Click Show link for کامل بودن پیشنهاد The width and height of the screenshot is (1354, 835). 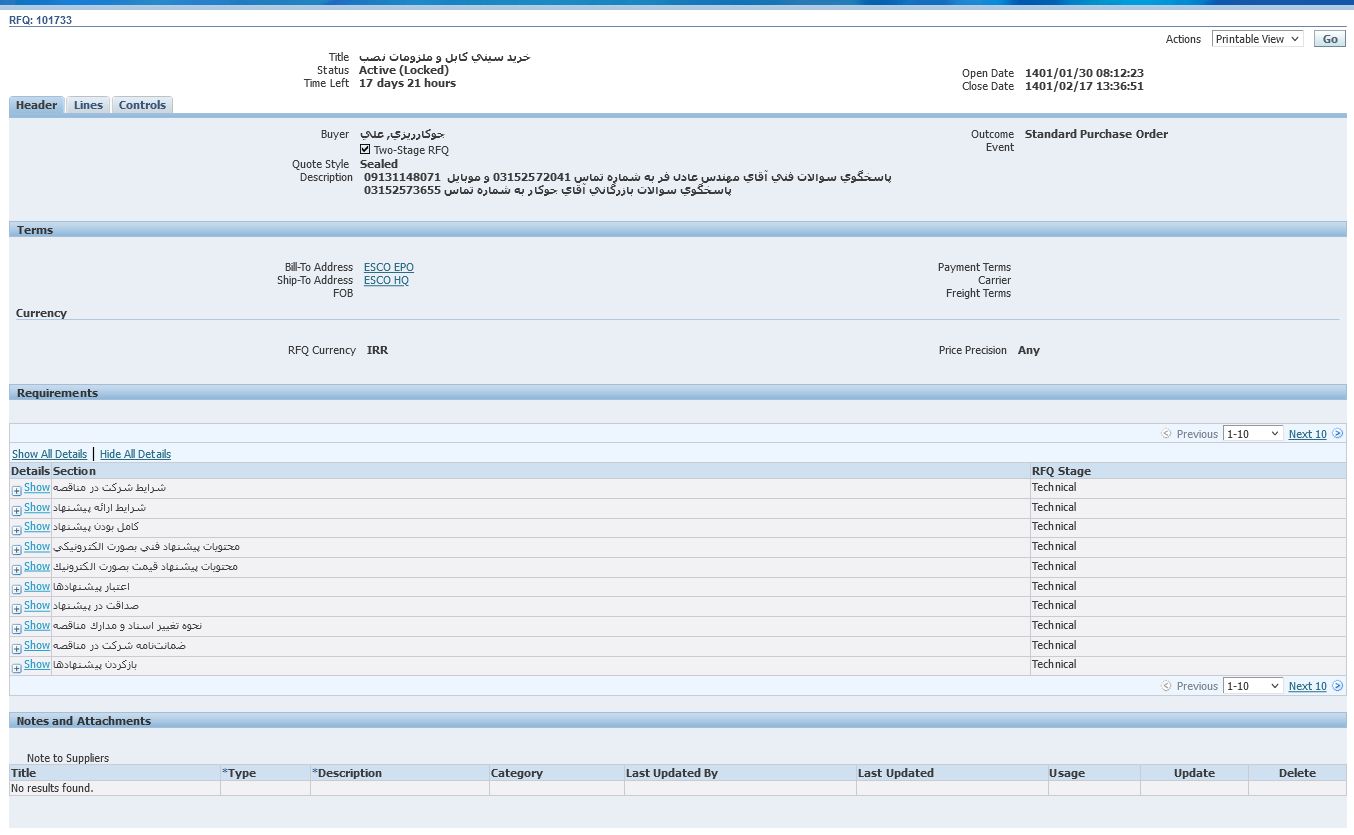coord(37,526)
